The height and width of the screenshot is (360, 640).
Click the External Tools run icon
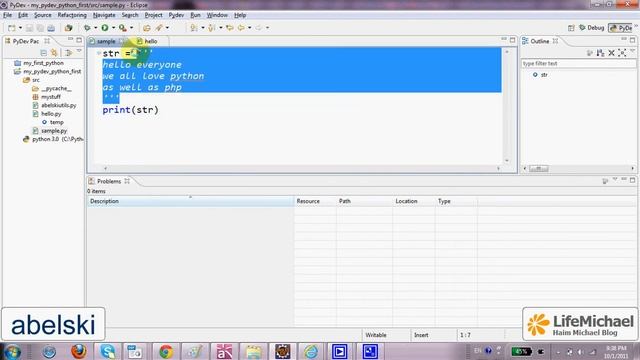tap(122, 28)
